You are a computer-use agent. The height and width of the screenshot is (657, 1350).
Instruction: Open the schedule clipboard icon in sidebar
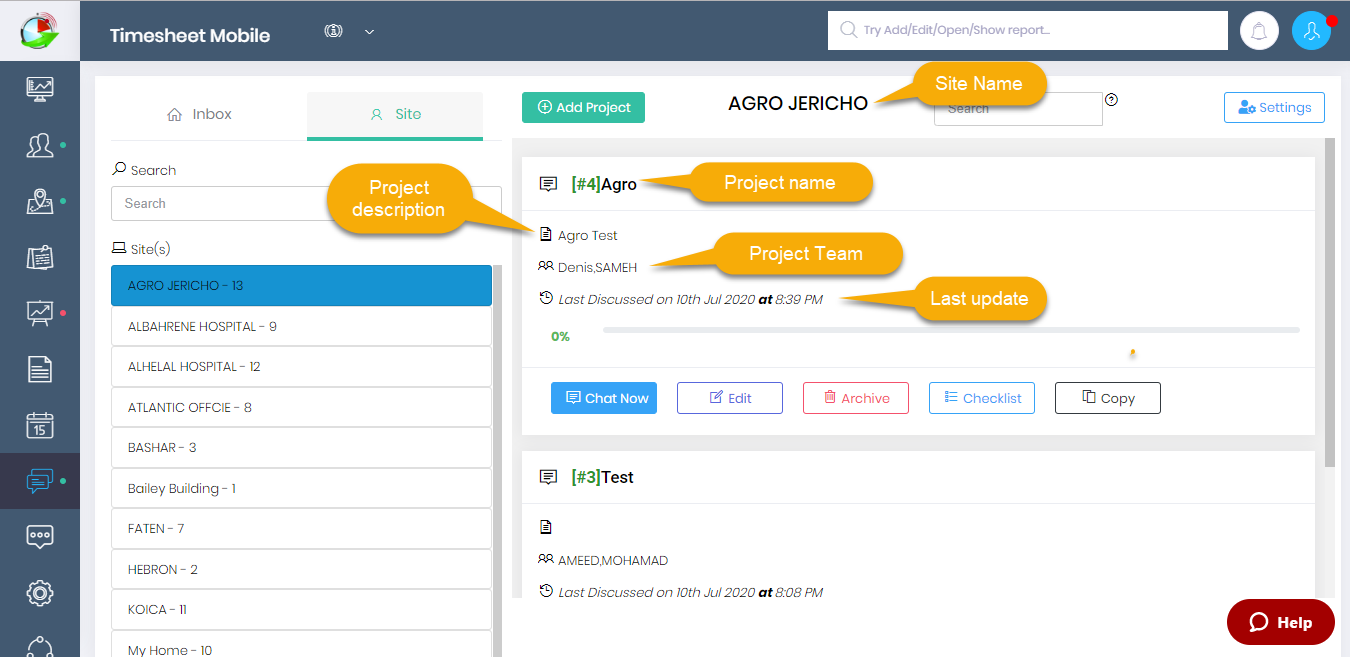point(40,258)
